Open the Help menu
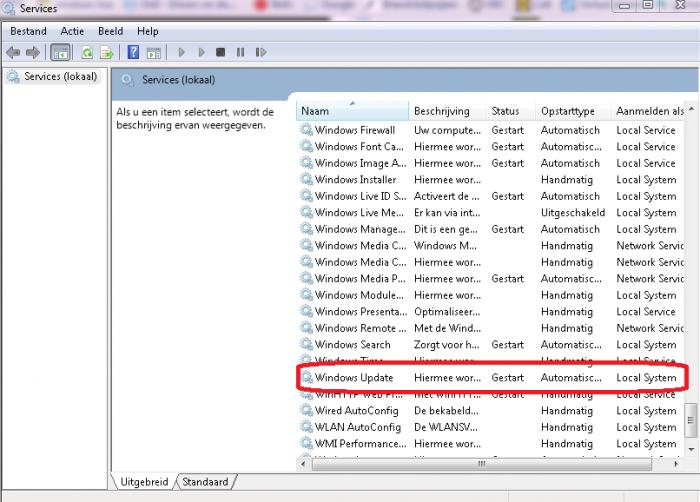The image size is (700, 502). click(x=147, y=31)
